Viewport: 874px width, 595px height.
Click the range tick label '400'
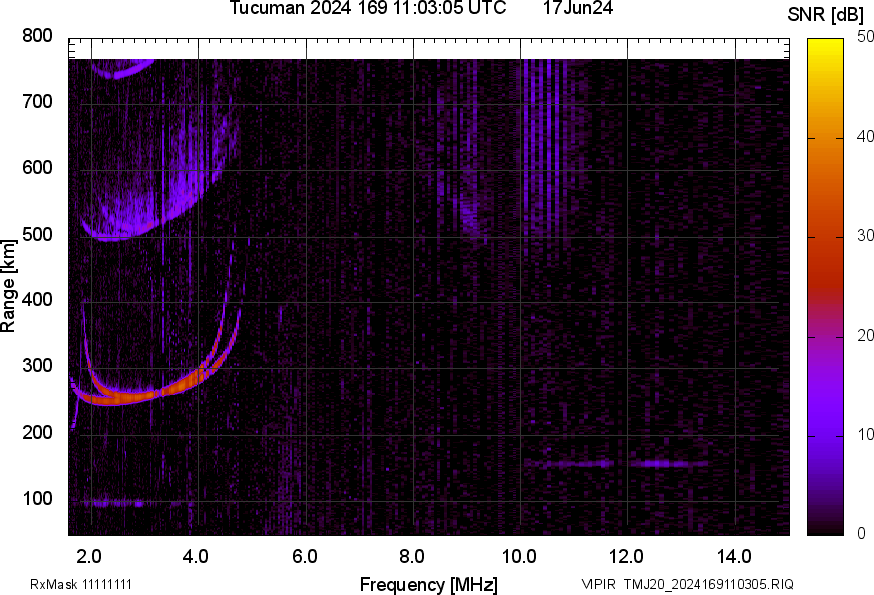coord(37,299)
